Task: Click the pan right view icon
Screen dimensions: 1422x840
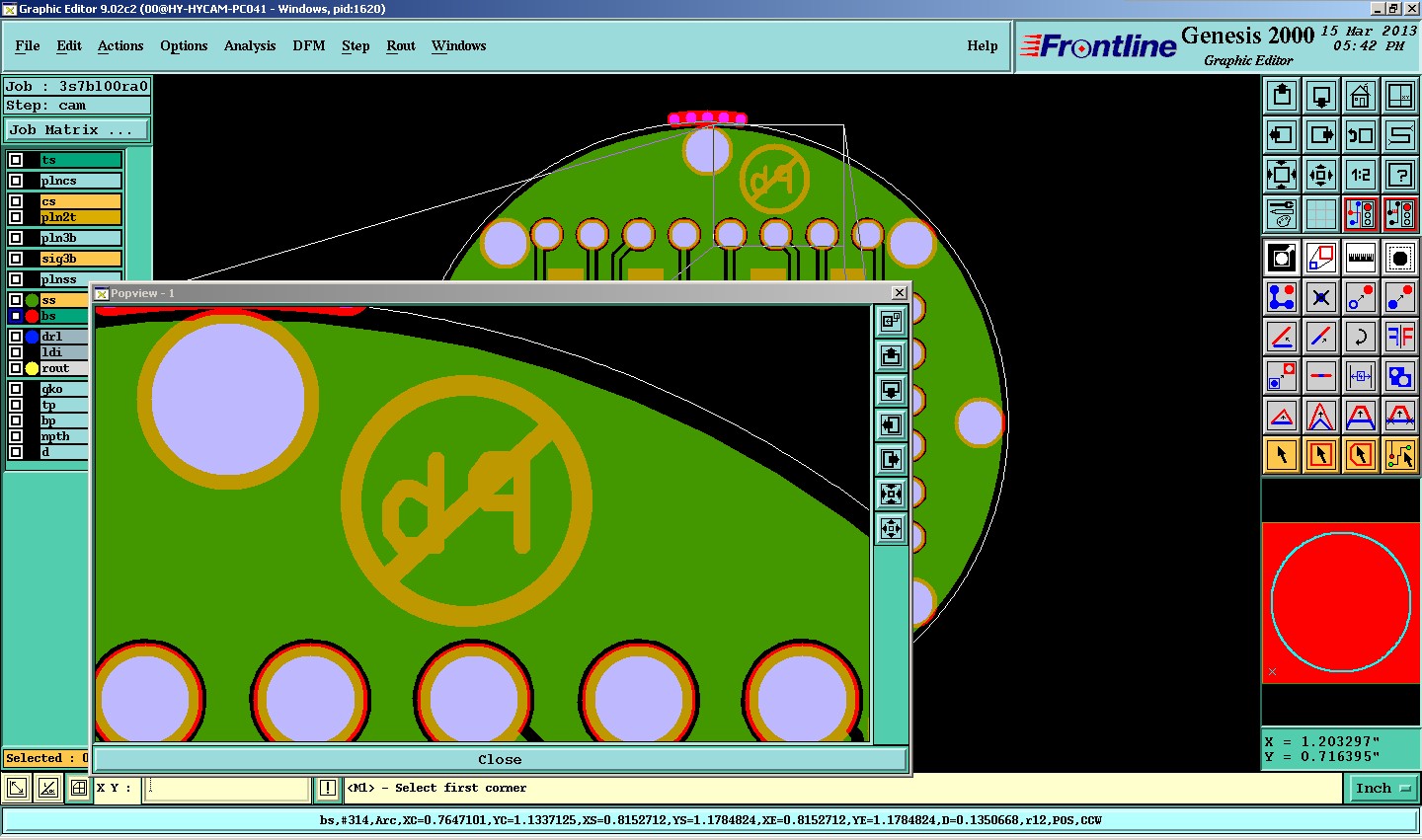Action: [x=1321, y=135]
